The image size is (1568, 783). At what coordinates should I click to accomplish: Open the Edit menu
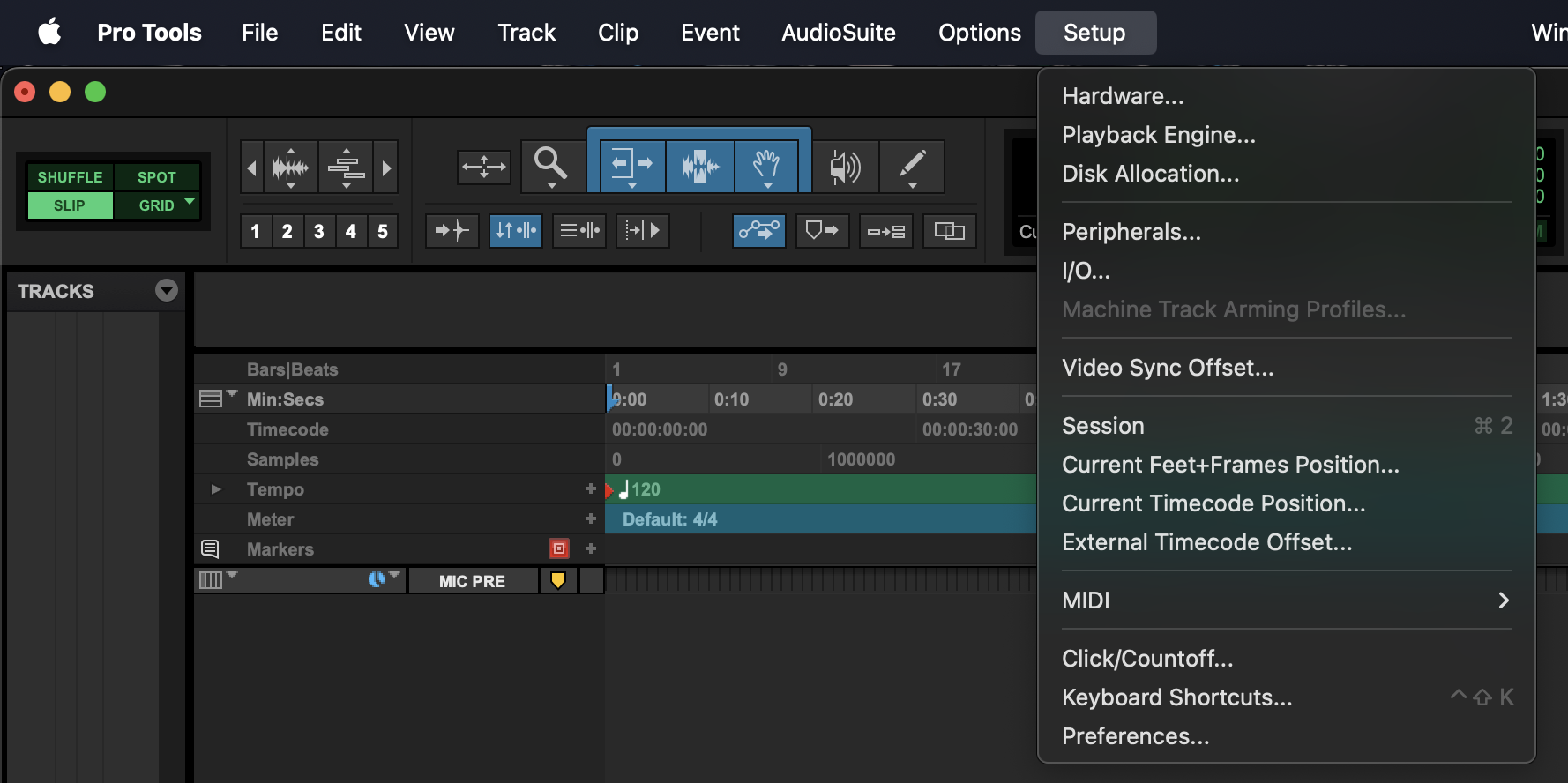point(341,33)
